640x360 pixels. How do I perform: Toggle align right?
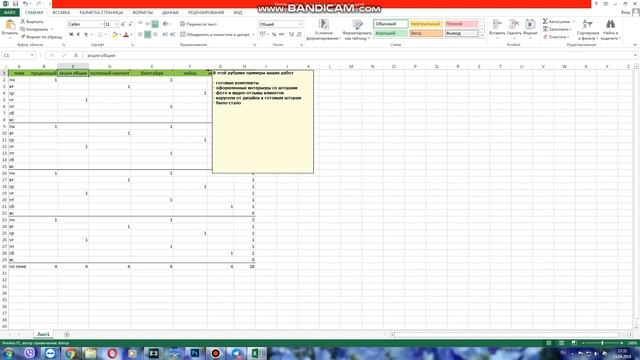155,35
